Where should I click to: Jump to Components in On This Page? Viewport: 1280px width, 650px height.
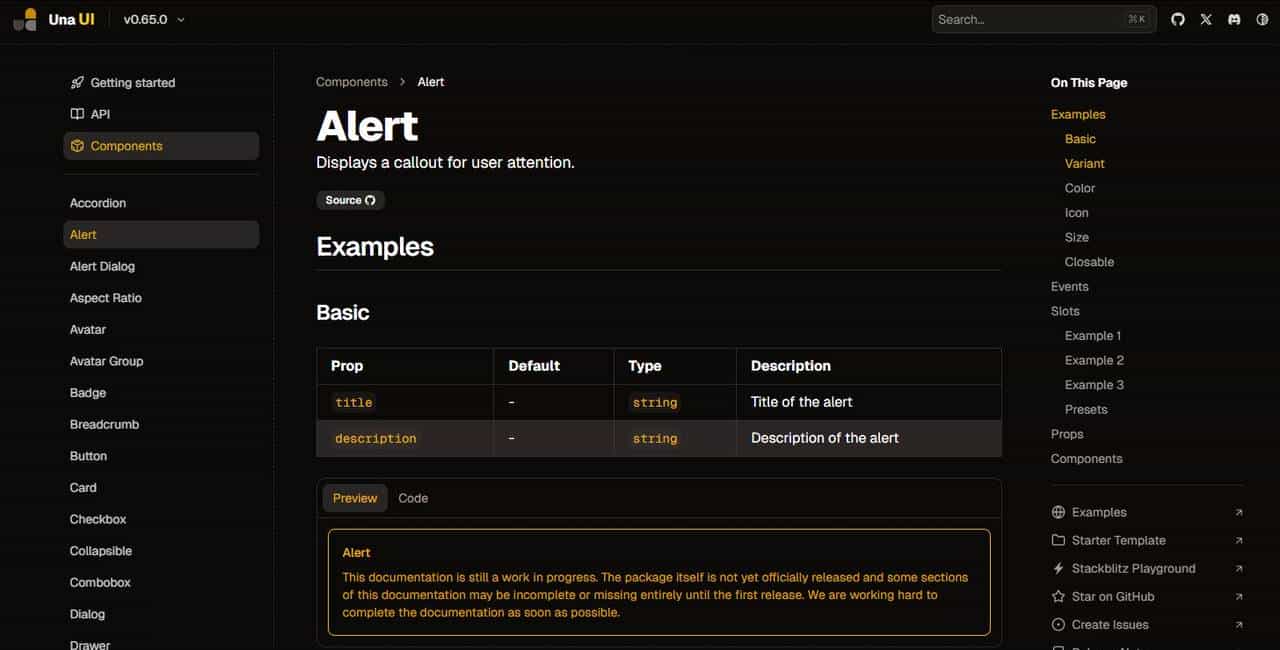click(1087, 459)
